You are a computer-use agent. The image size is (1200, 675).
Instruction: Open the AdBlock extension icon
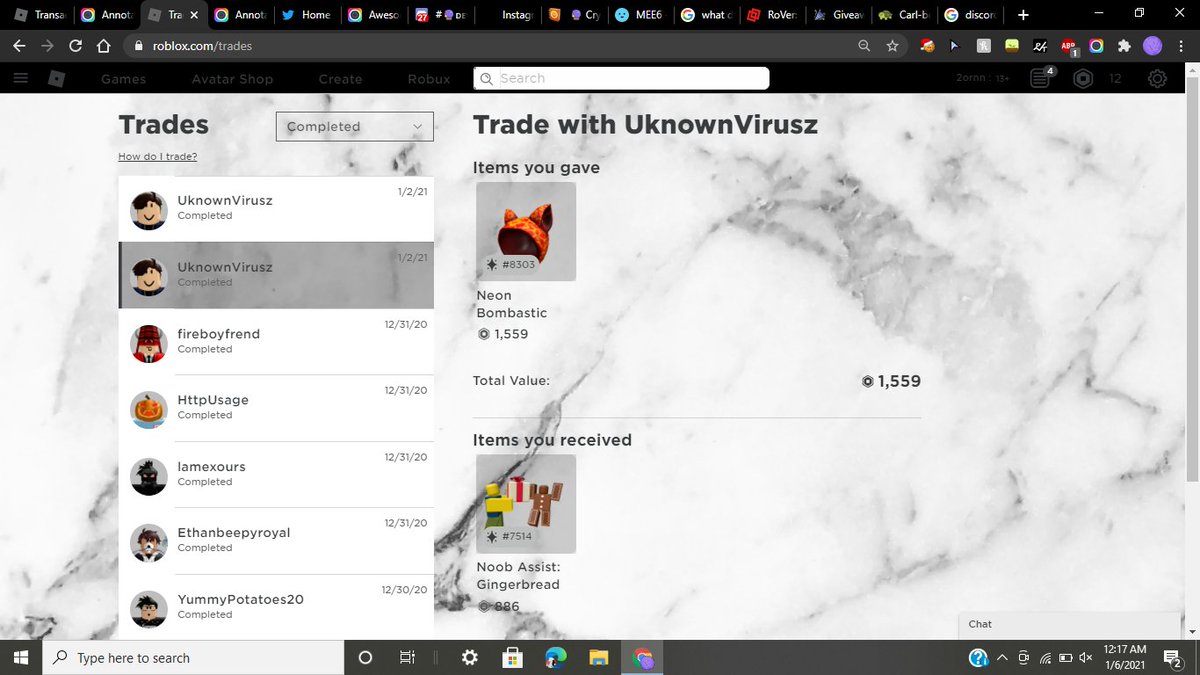(x=1068, y=46)
